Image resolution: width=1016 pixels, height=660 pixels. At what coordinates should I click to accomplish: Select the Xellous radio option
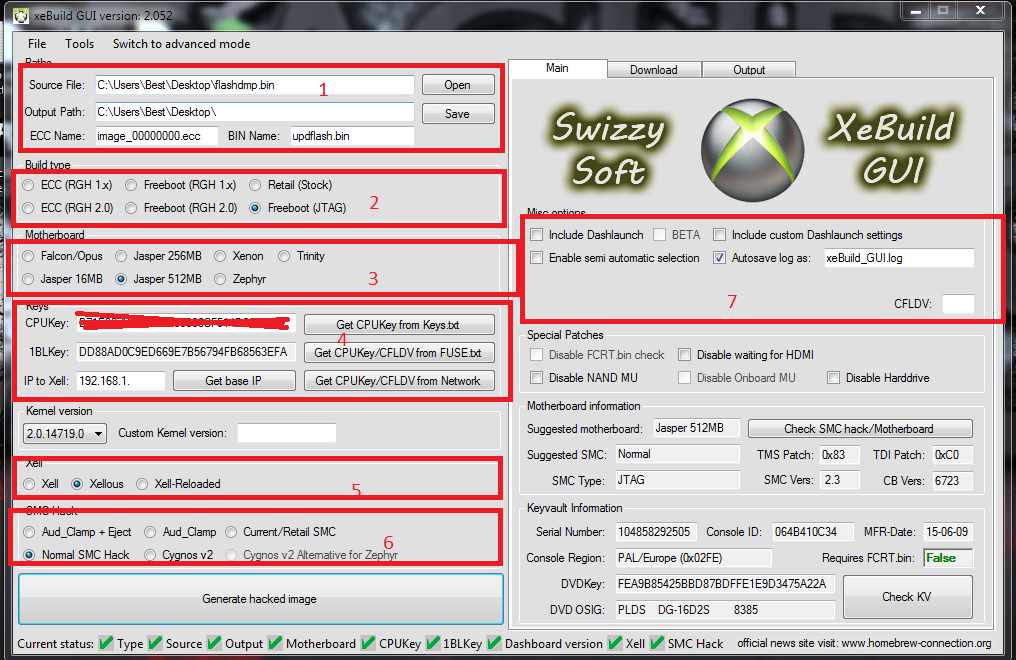(97, 484)
